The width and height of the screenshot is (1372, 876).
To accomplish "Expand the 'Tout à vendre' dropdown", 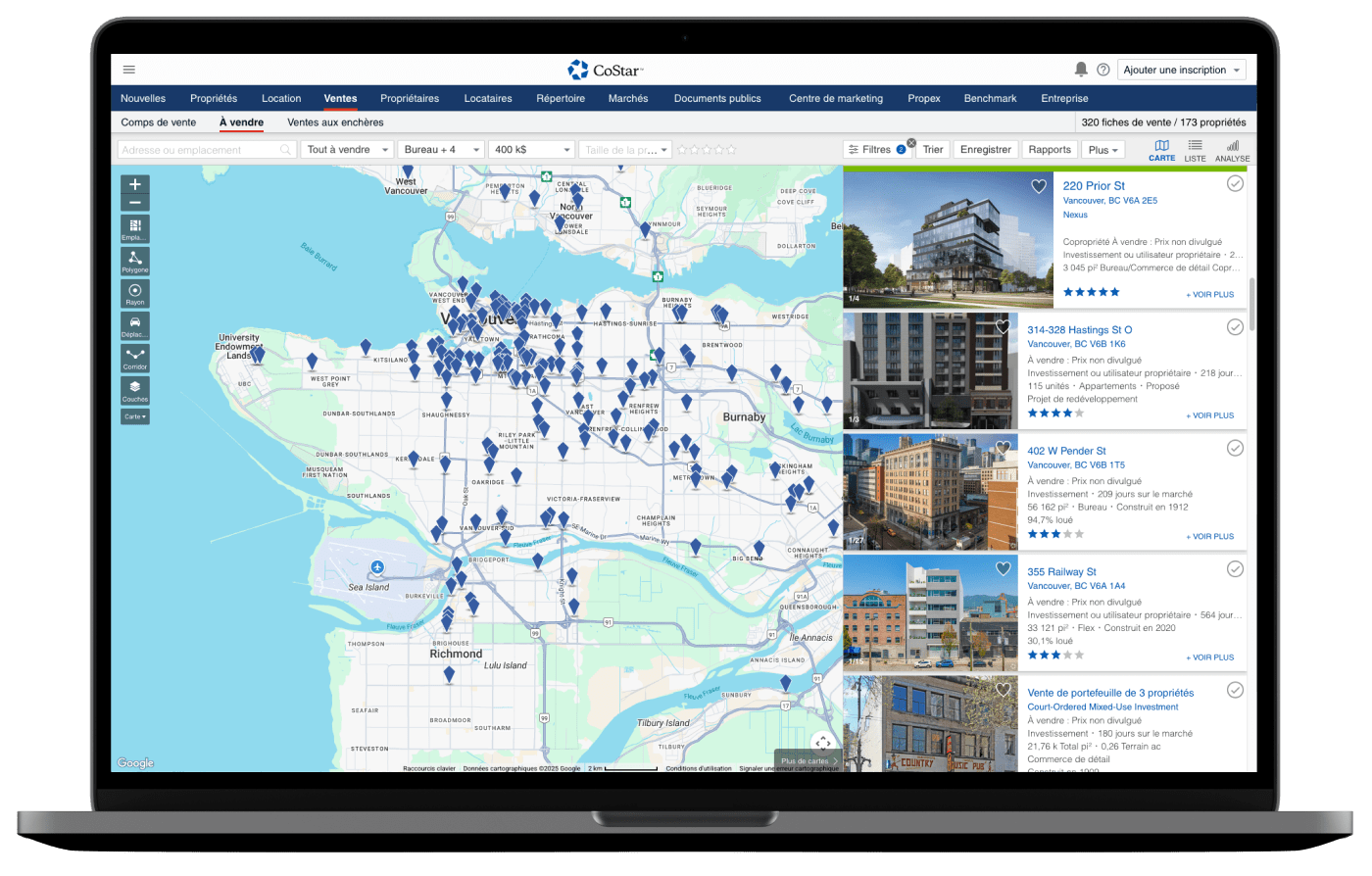I will pyautogui.click(x=348, y=150).
